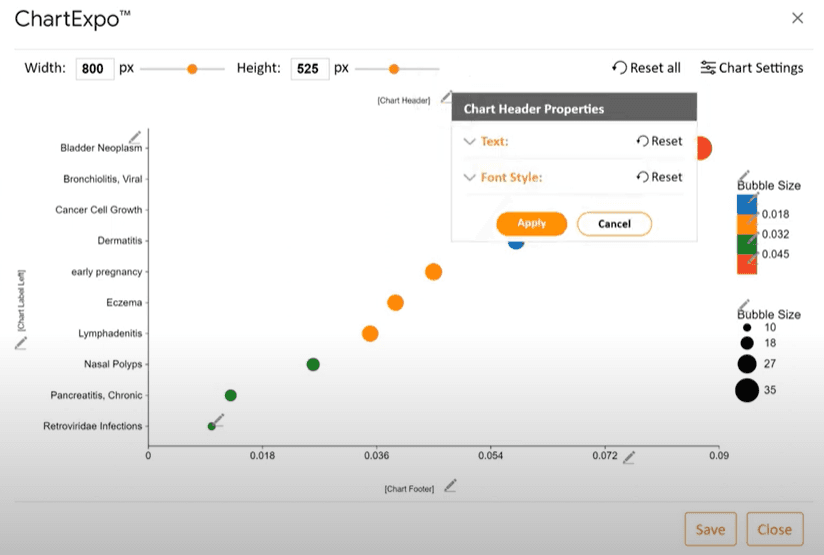Click the Height input field
The height and width of the screenshot is (555, 824).
coord(310,69)
